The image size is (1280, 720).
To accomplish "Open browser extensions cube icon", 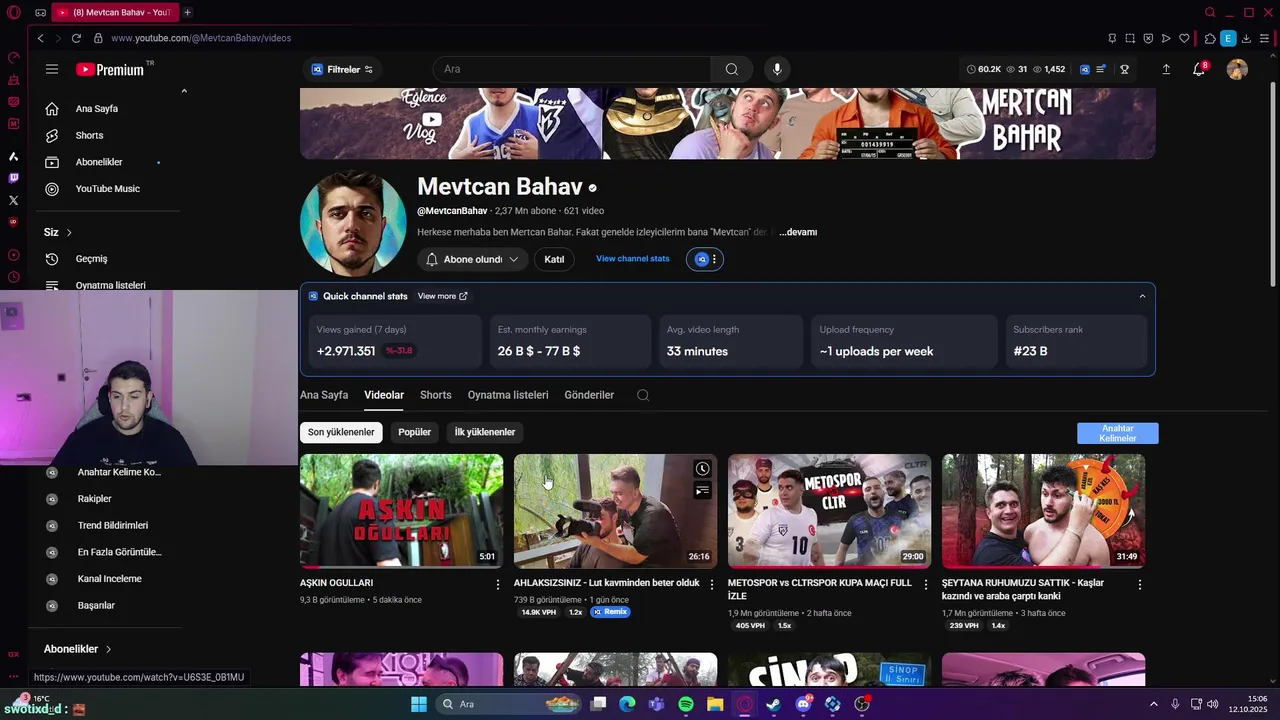I will click(1210, 38).
